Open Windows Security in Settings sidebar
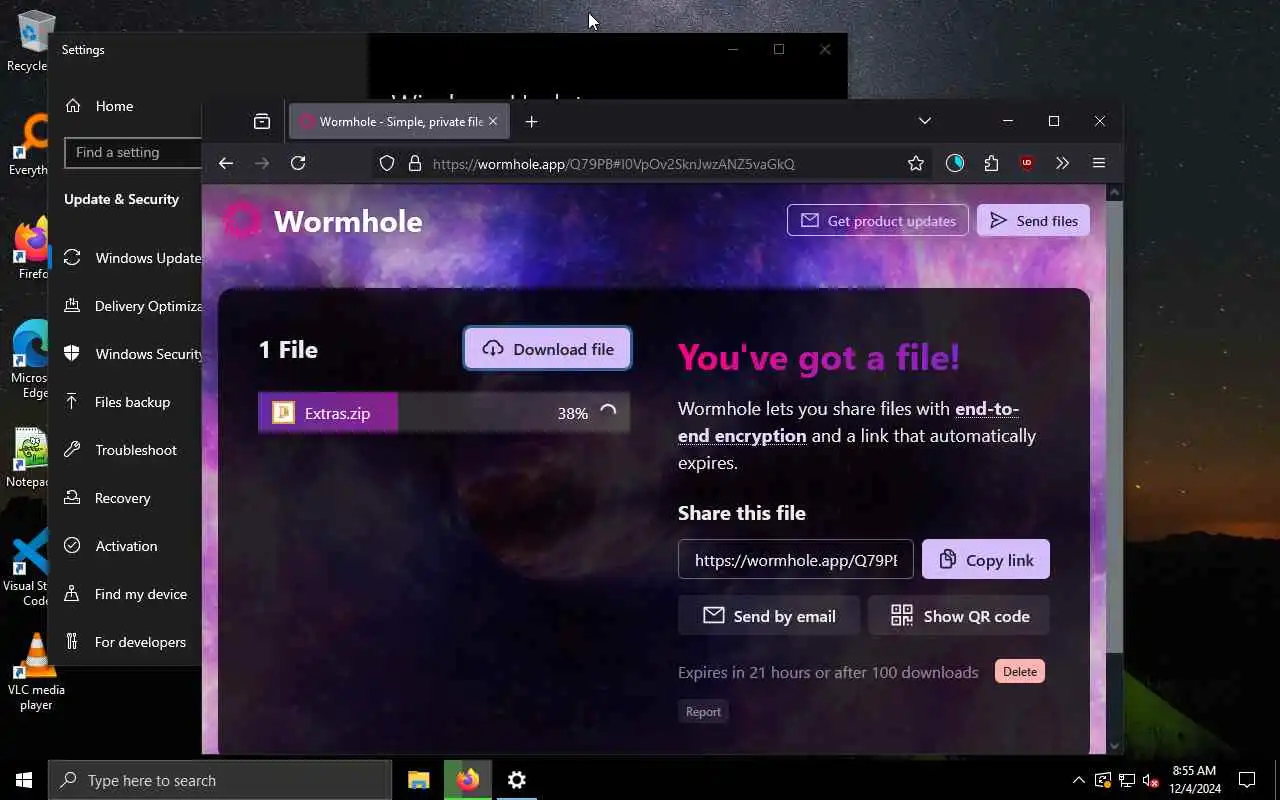 pos(132,354)
